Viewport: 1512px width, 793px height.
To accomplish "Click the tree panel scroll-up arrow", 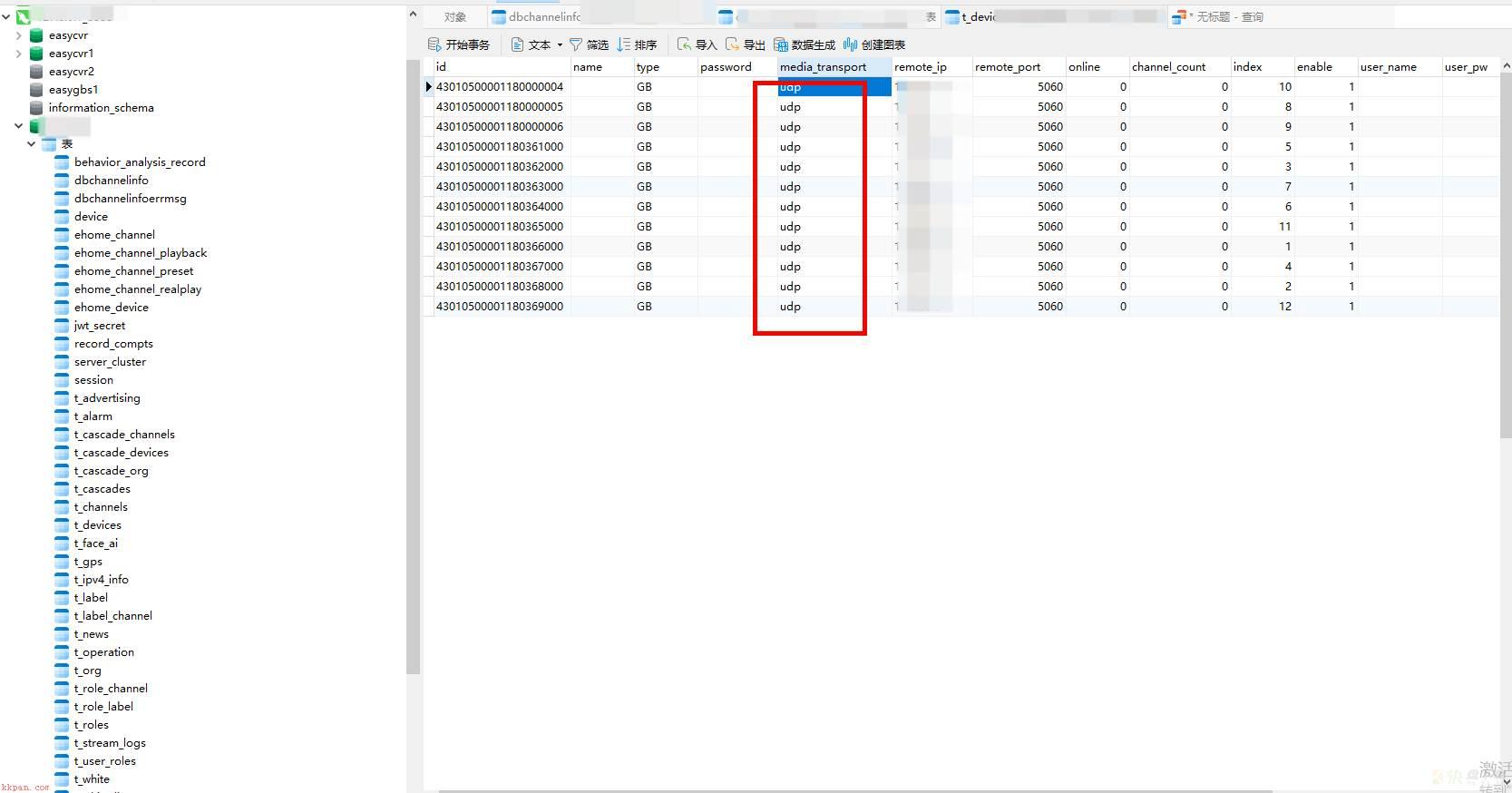I will click(x=413, y=14).
